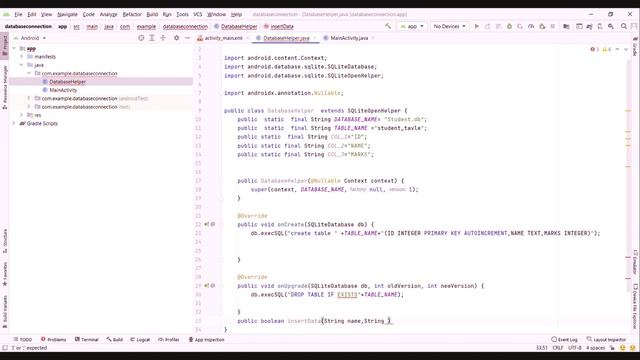
Task: Click the happy face feedback icon in status bar
Action: 623,348
